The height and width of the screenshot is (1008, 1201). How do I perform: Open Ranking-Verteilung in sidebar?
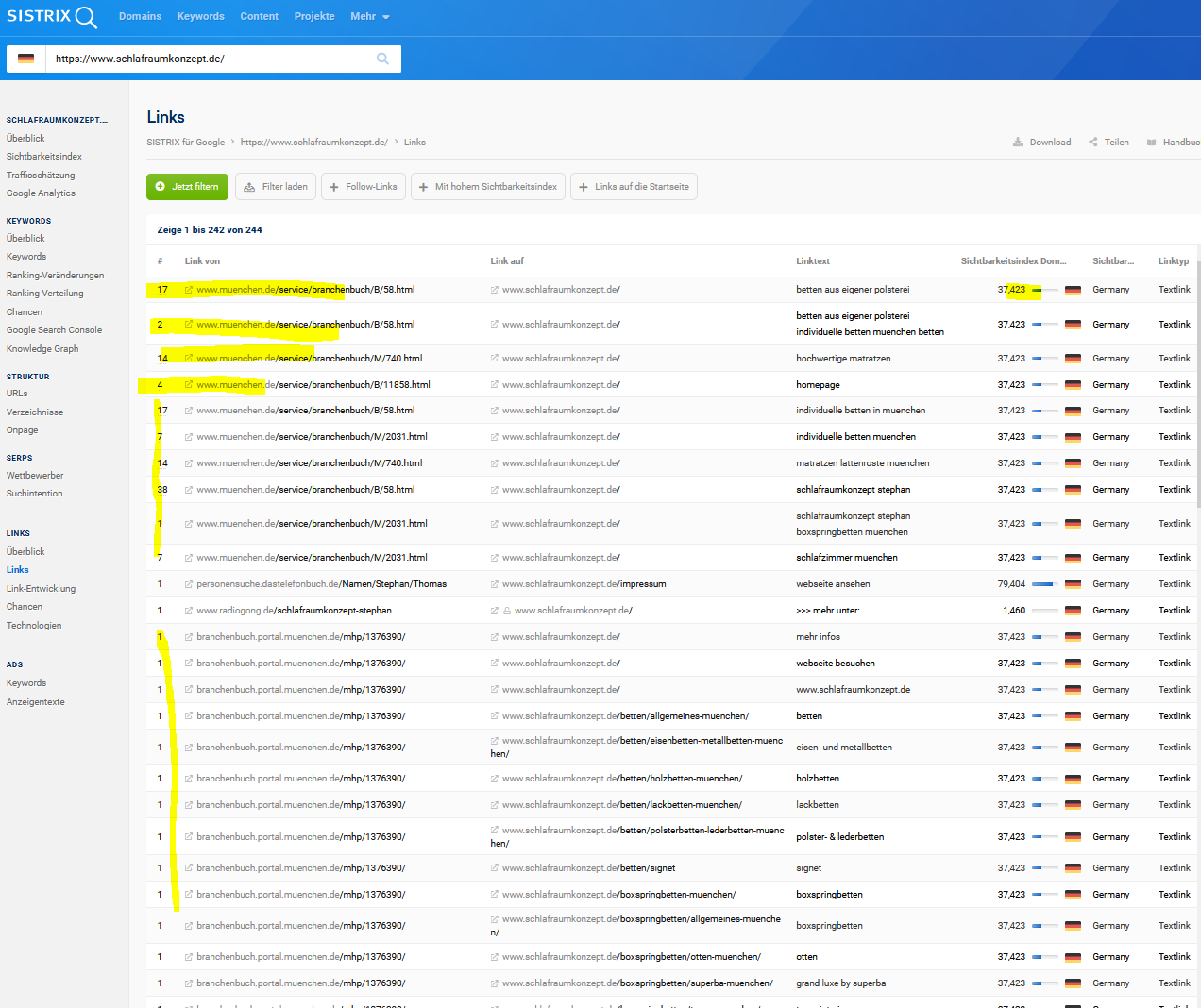pos(44,294)
